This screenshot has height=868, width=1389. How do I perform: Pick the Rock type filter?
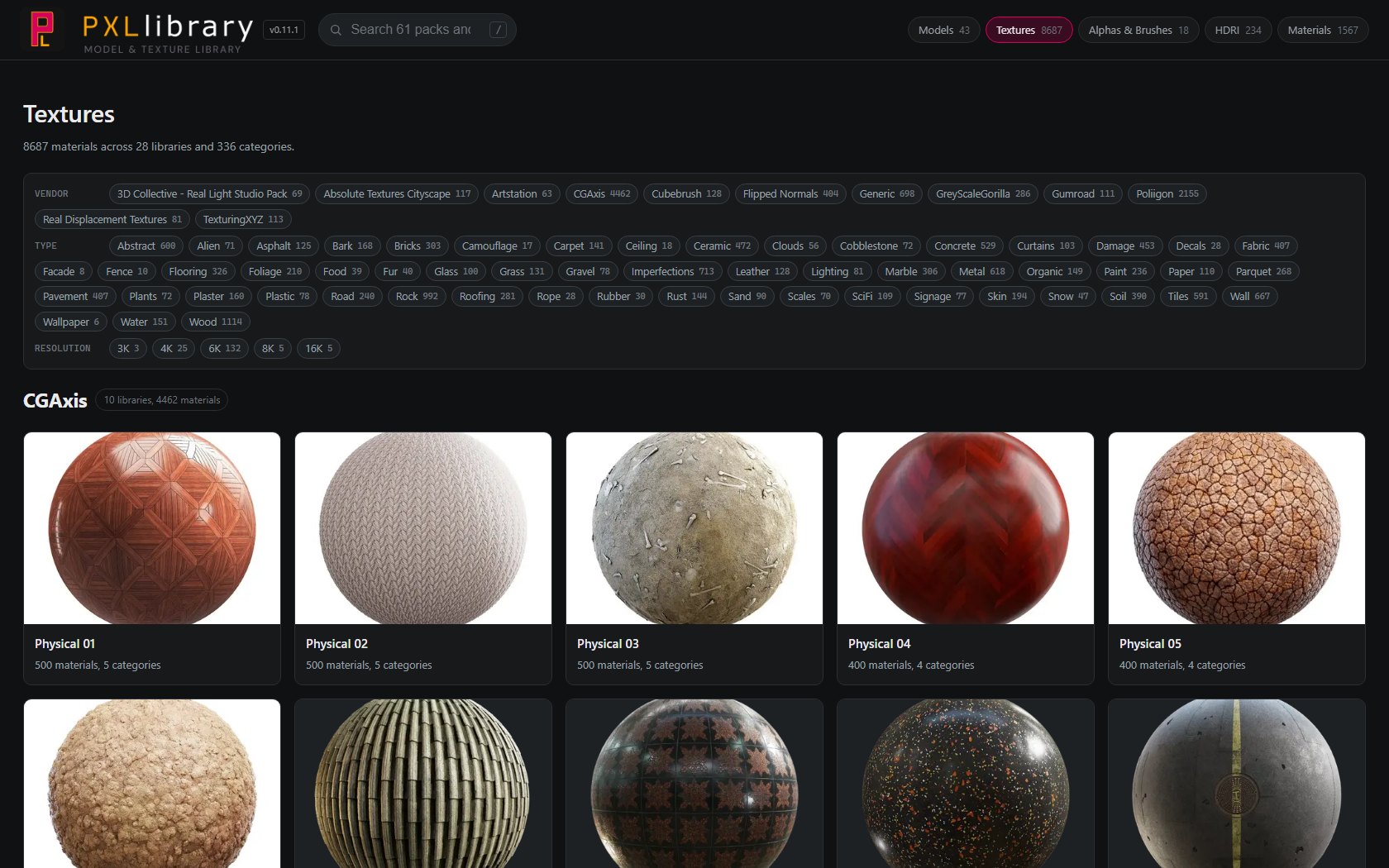click(417, 297)
